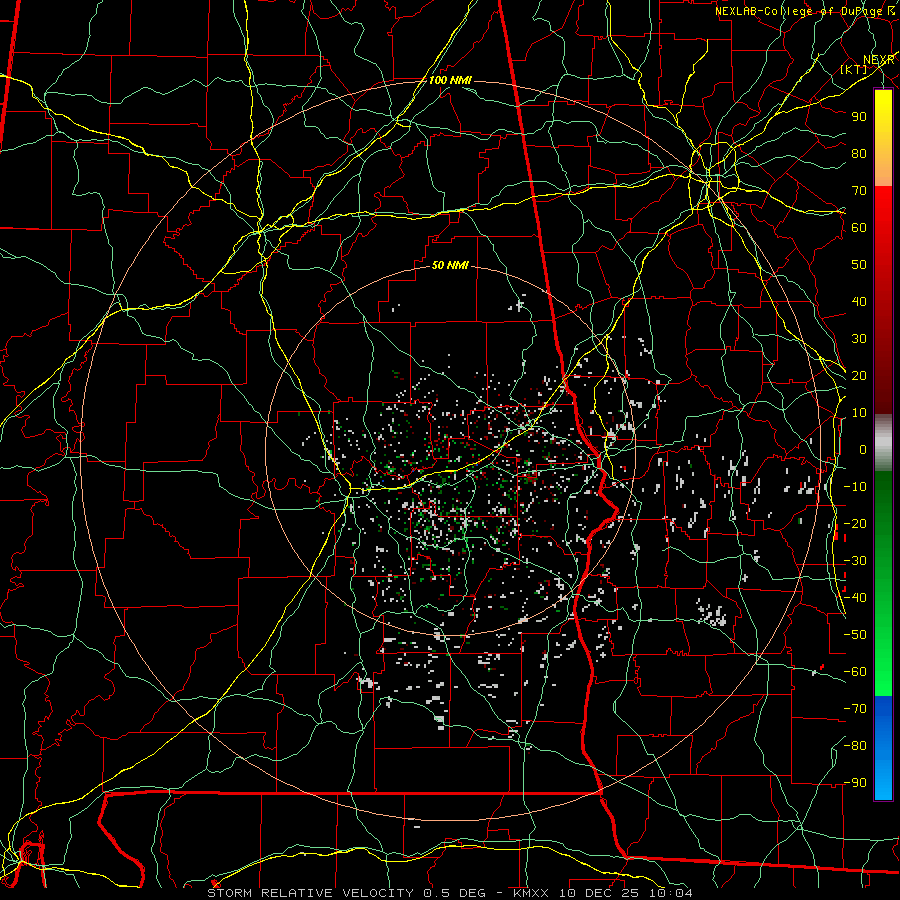Click the -70 scale value
Viewport: 900px width, 900px height.
click(855, 709)
